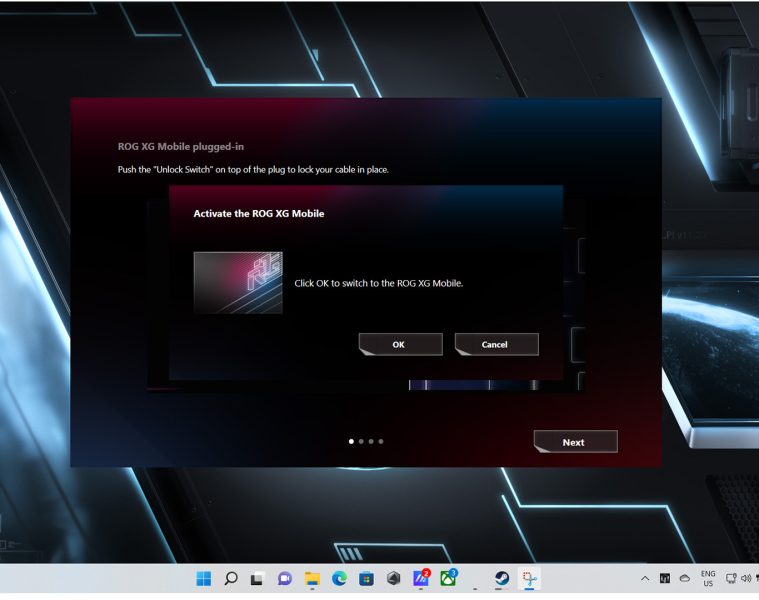Open the Windows Start menu
The image size is (759, 600).
pos(204,578)
